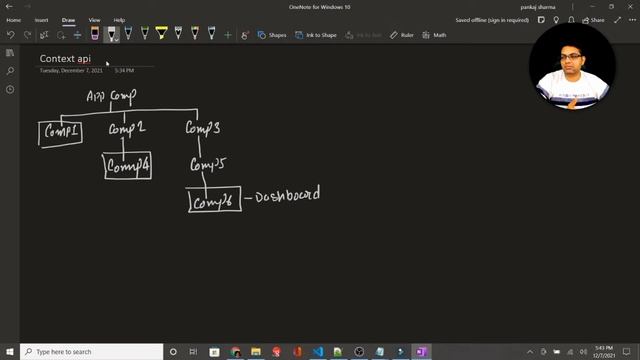Screen dimensions: 640x360
Task: Toggle the Ruler
Action: 402,35
